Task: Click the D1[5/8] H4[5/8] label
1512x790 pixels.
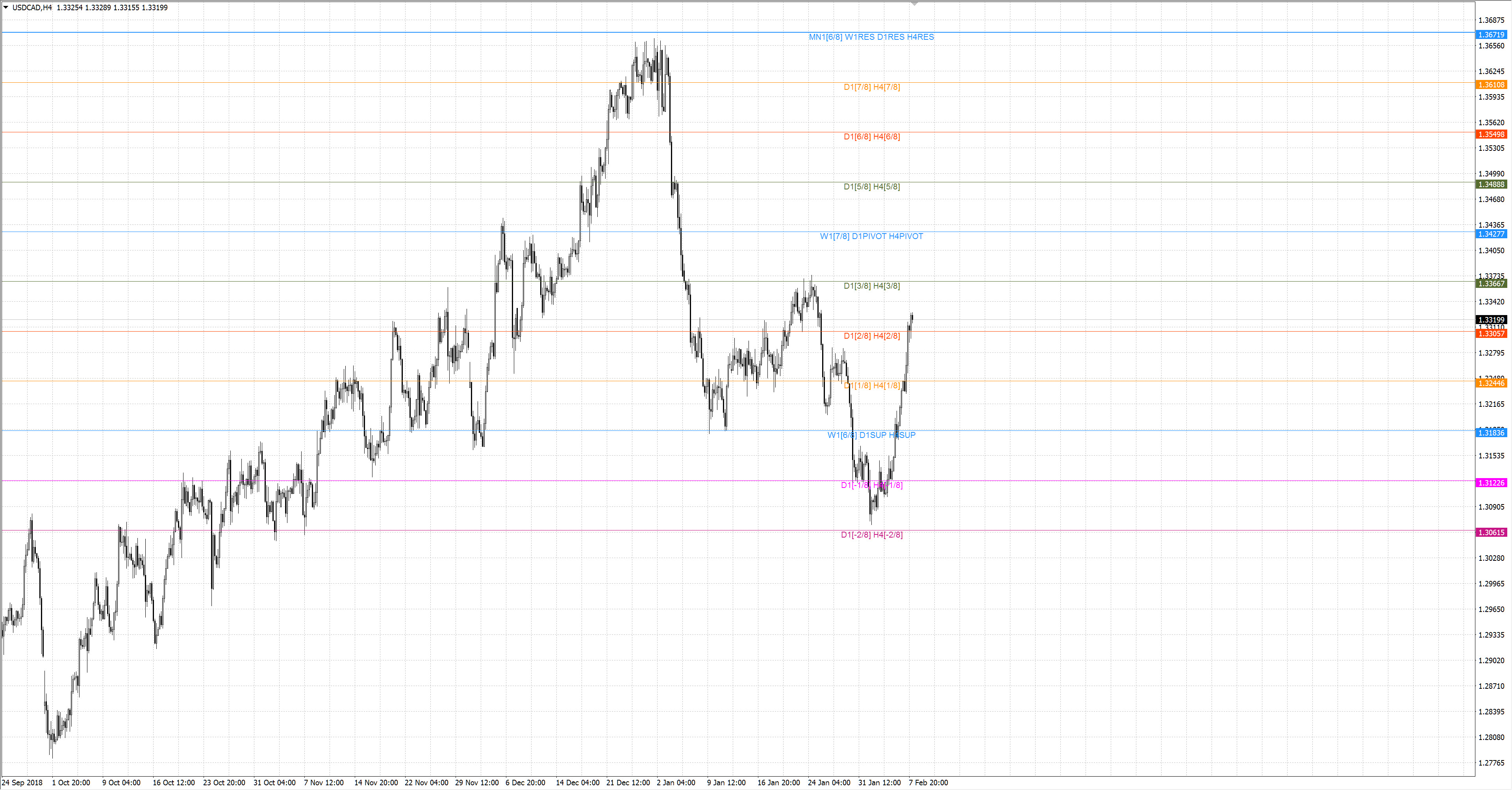Action: (872, 187)
